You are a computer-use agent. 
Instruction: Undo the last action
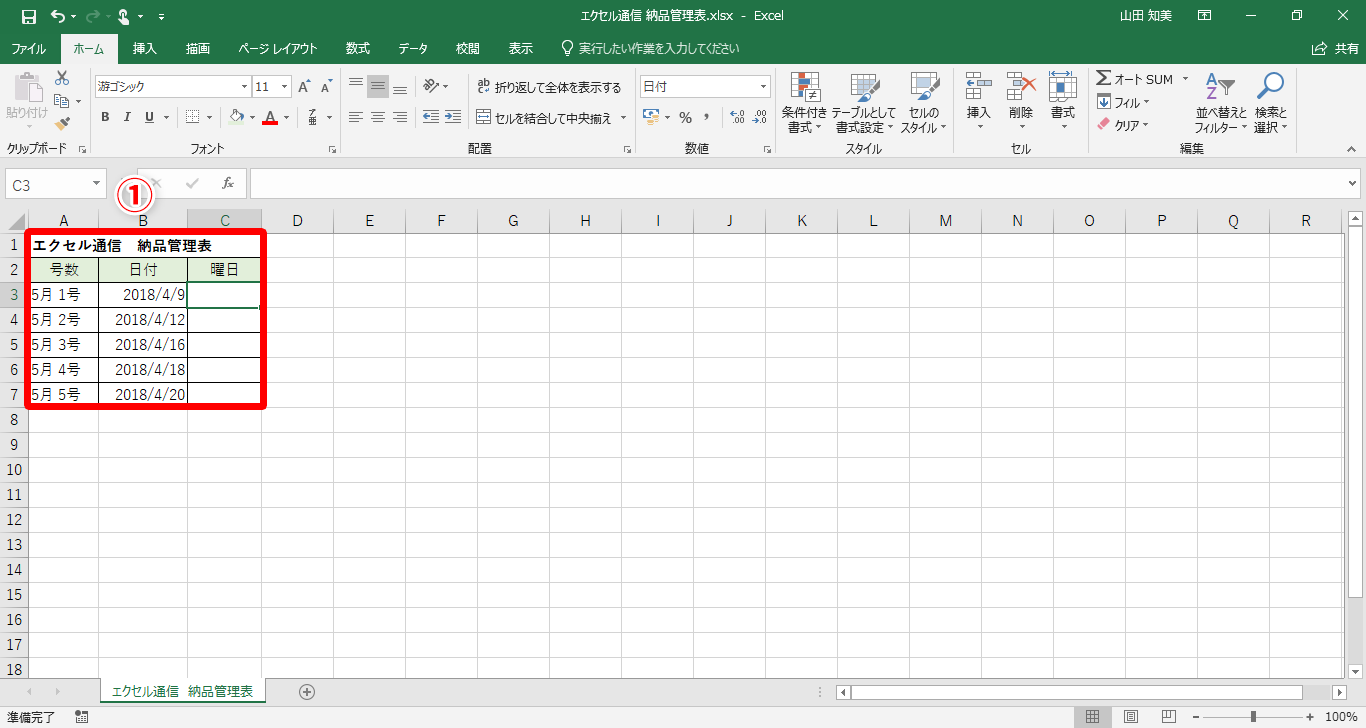pos(58,16)
